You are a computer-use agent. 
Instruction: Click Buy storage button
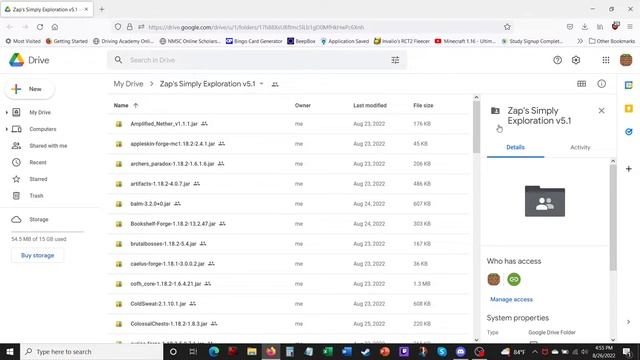tap(38, 256)
